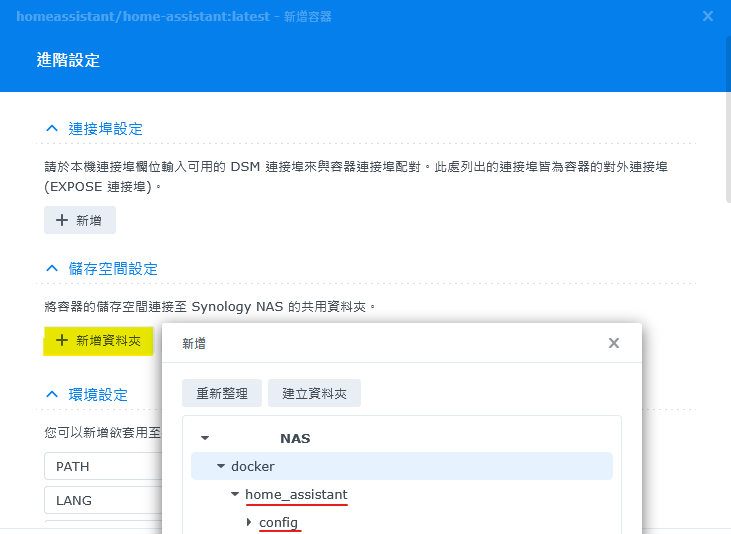Viewport: 731px width, 534px height.
Task: Collapse the docker folder arrow
Action: tap(221, 466)
